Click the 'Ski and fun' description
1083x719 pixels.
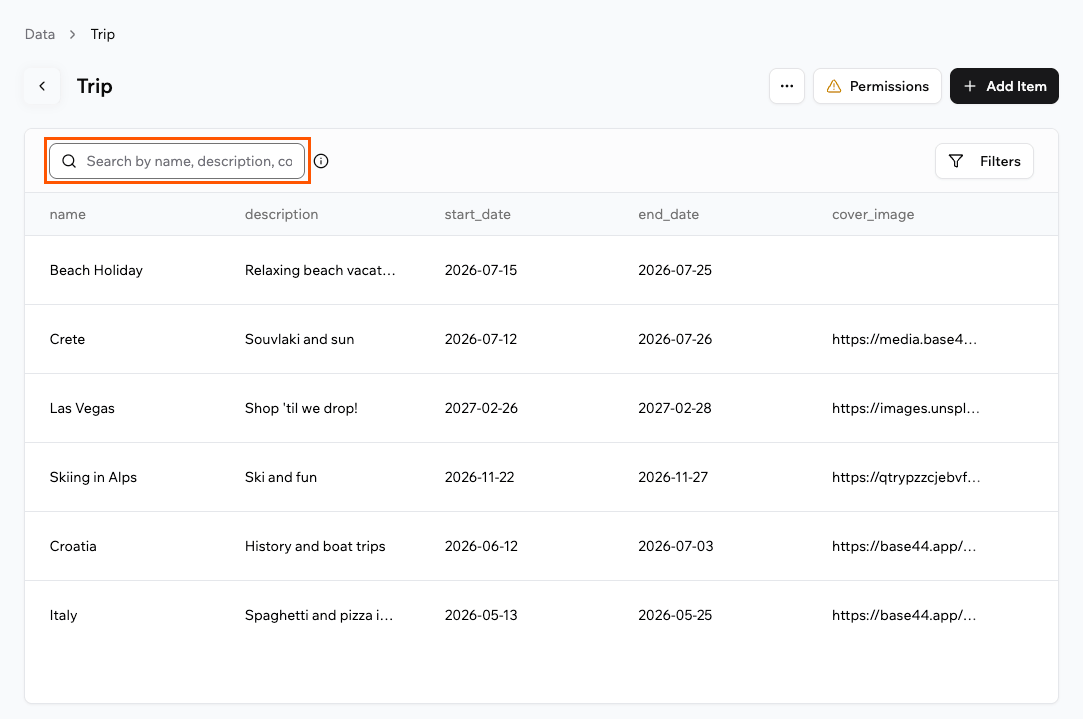point(280,477)
